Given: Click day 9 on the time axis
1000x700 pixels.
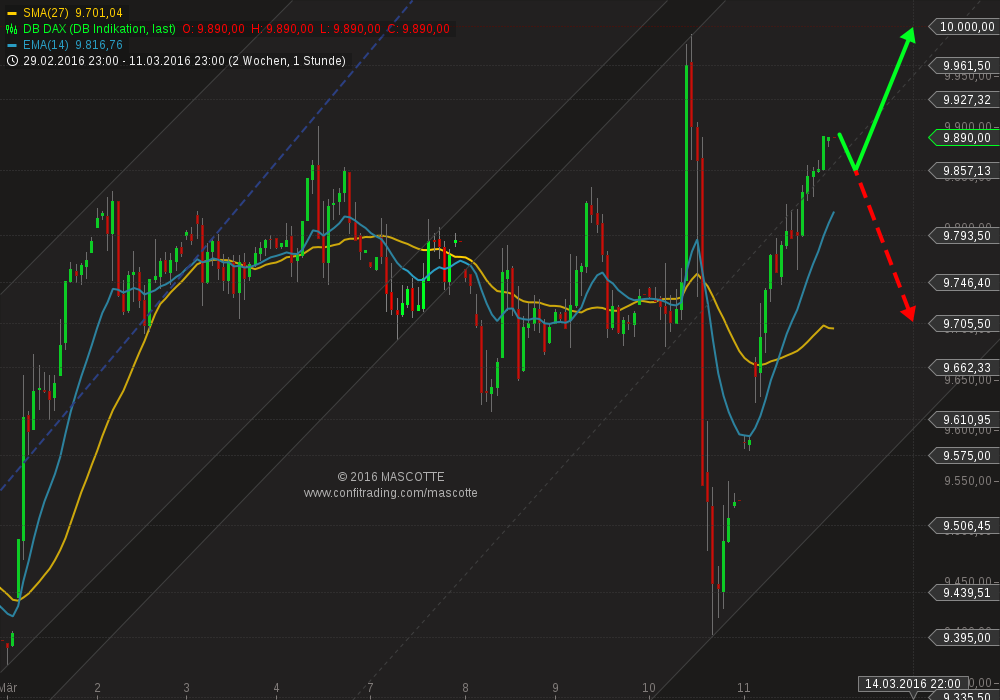Looking at the screenshot, I should tap(555, 688).
